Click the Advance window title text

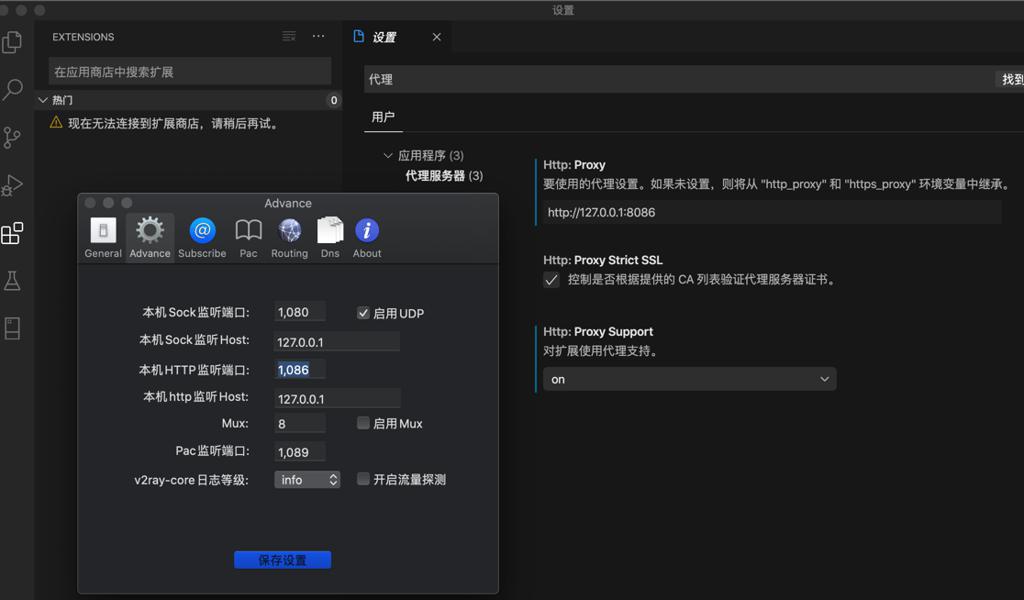pyautogui.click(x=288, y=203)
